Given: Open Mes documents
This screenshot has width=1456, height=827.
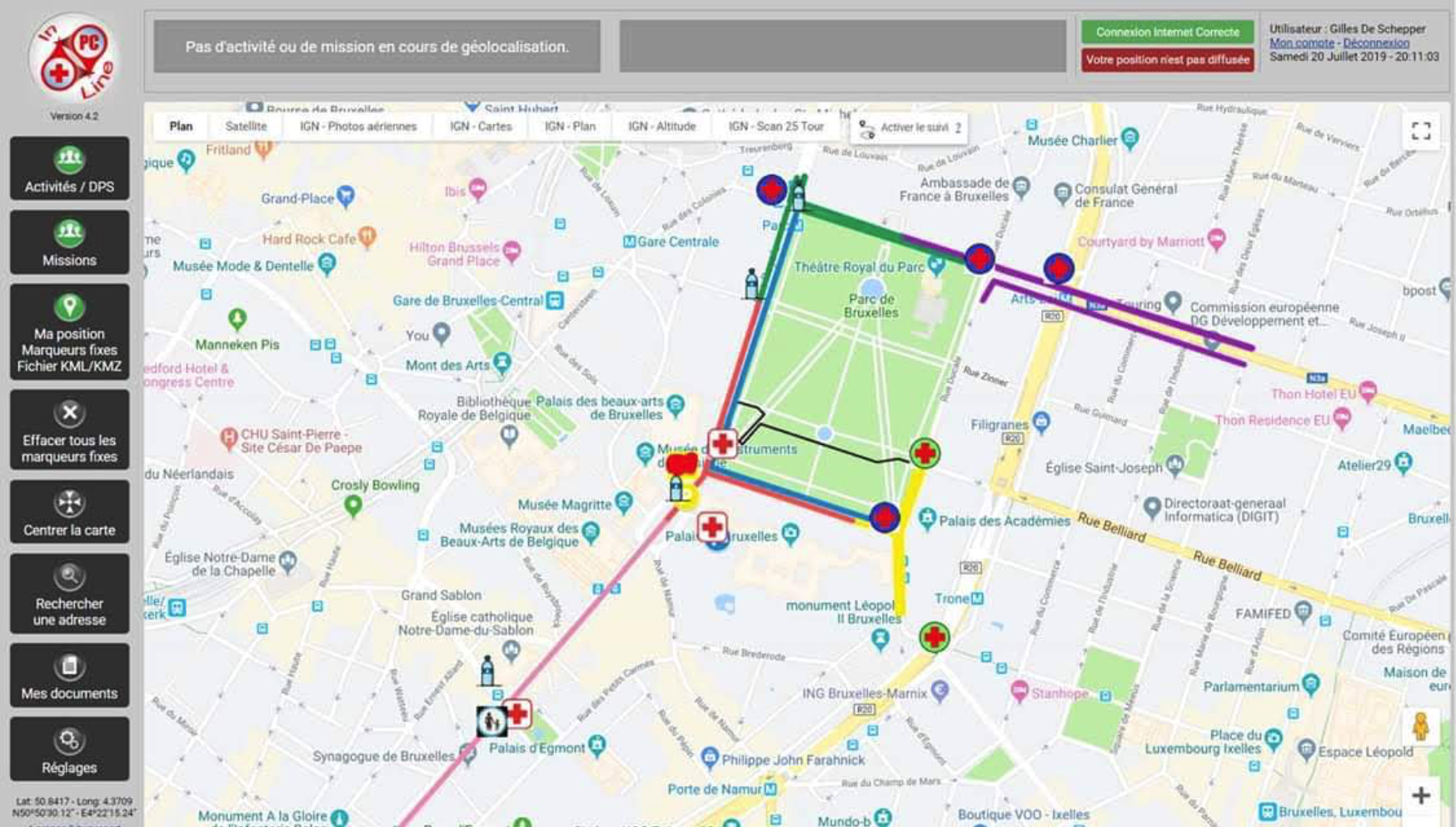Looking at the screenshot, I should [69, 675].
